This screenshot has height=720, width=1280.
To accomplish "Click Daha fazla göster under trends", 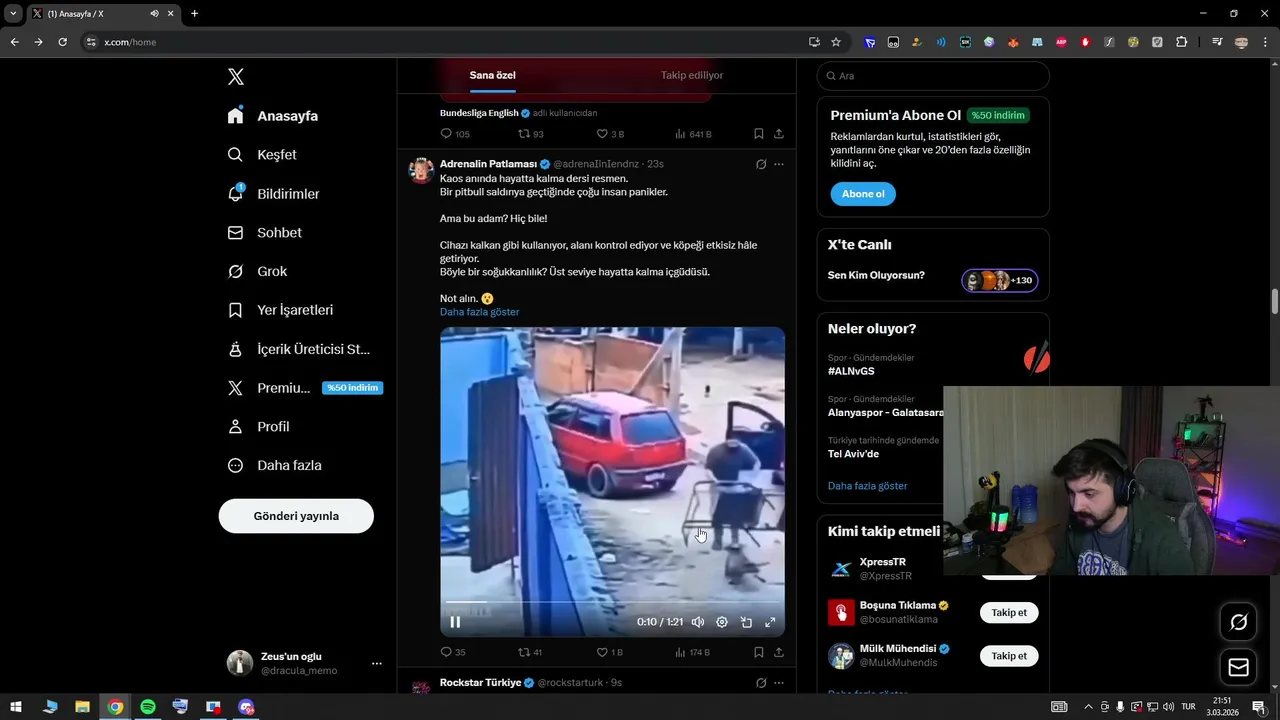I will (x=868, y=486).
